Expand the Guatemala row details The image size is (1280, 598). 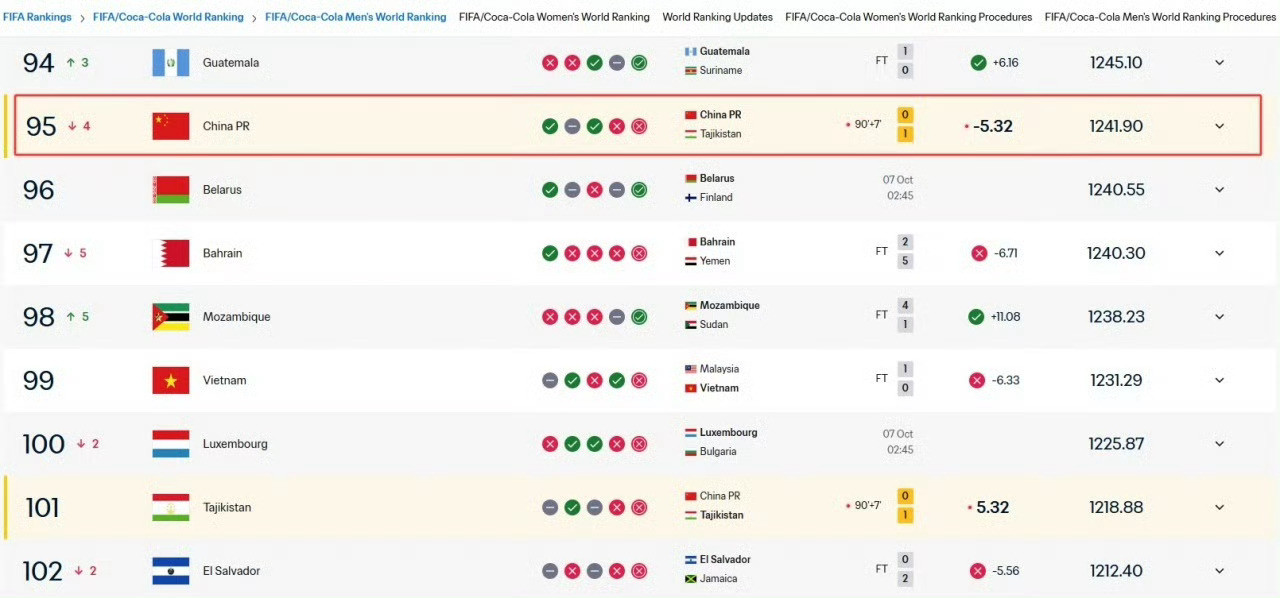[x=1219, y=63]
